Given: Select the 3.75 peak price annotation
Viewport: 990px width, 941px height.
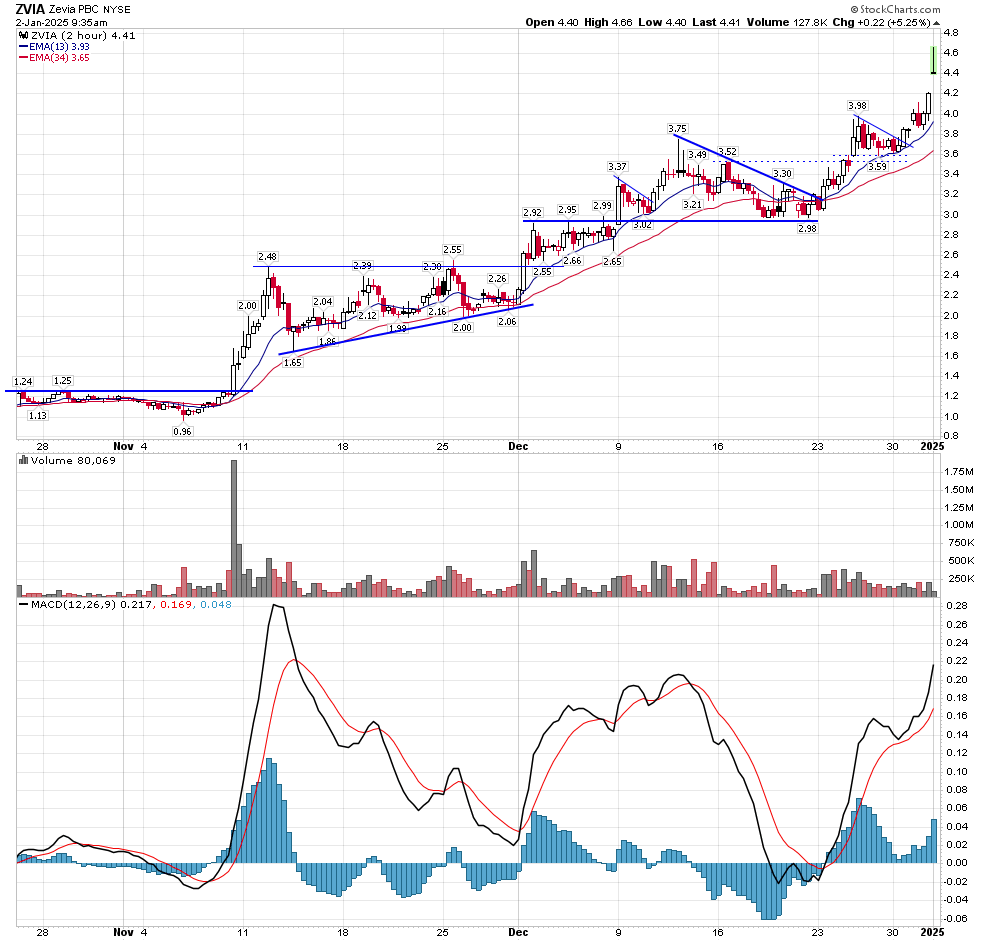Looking at the screenshot, I should point(677,129).
